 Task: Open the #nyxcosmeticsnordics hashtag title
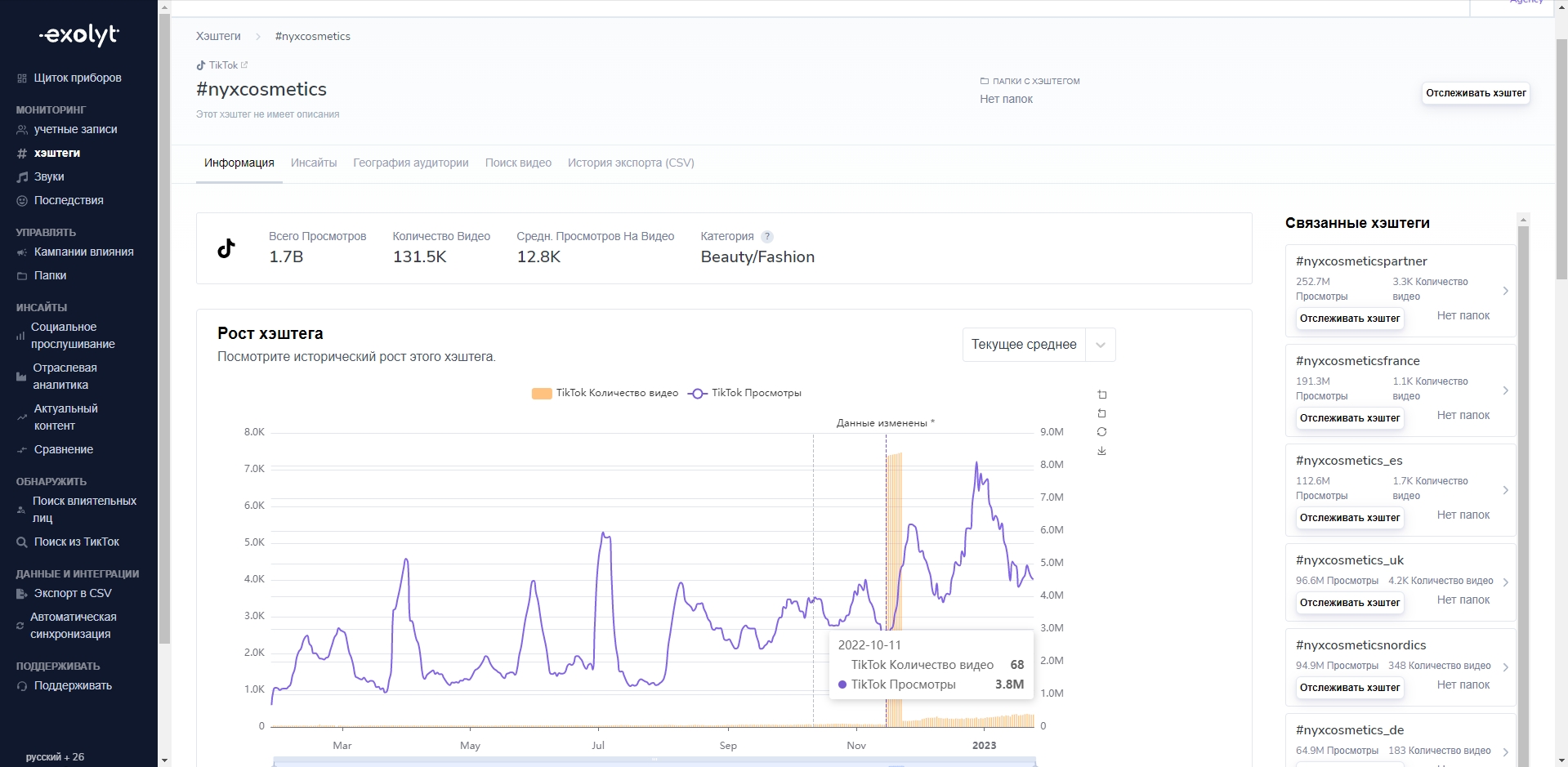pyautogui.click(x=1361, y=645)
